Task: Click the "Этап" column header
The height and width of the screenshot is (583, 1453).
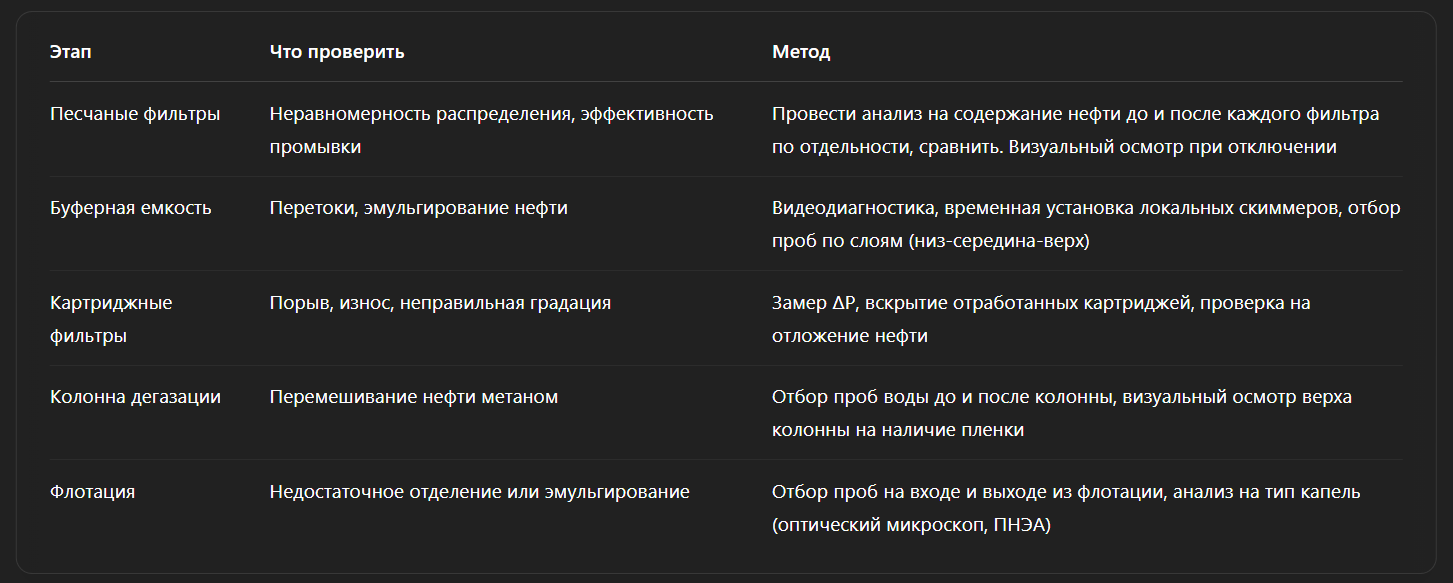Action: coord(70,52)
